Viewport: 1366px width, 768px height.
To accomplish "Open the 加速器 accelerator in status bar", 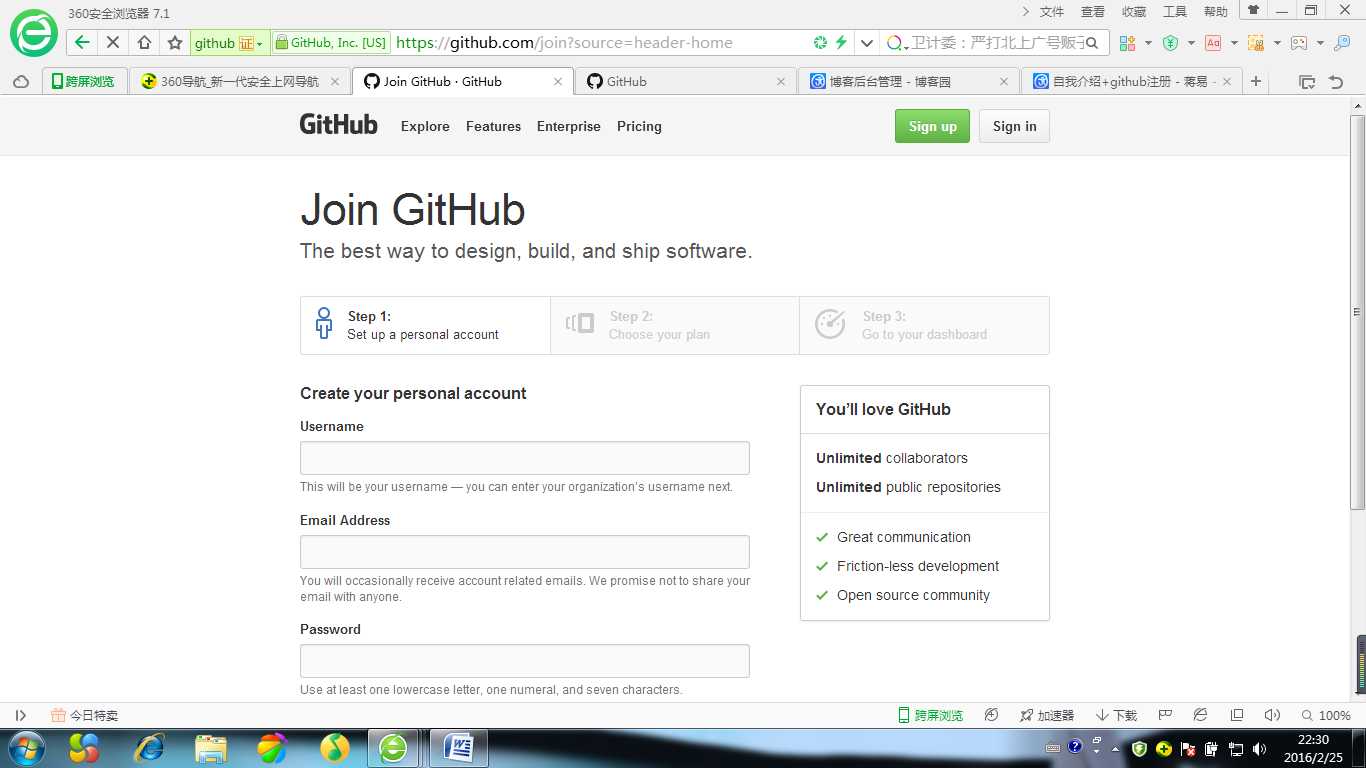I will (x=1046, y=715).
